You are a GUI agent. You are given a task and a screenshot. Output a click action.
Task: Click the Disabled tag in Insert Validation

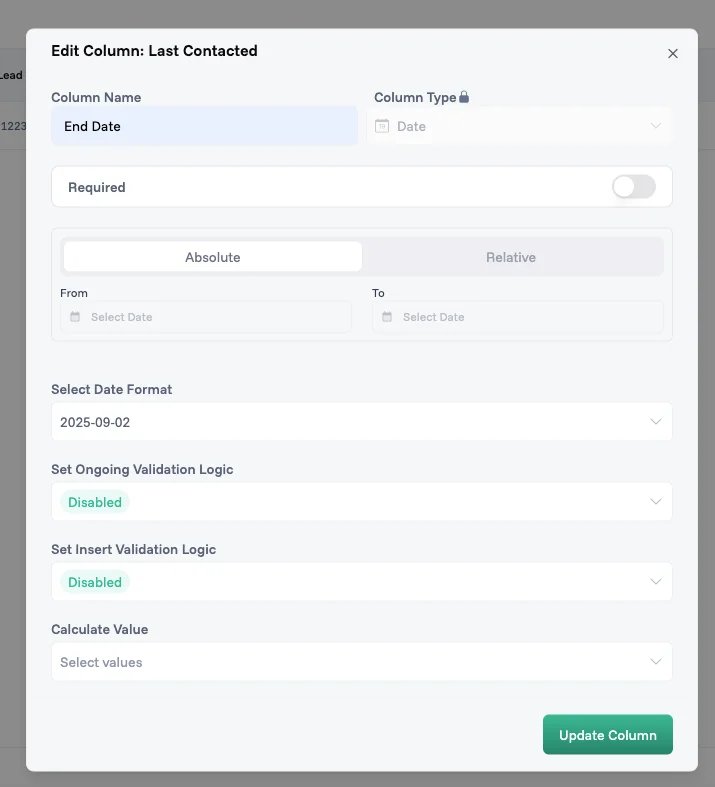(x=95, y=582)
